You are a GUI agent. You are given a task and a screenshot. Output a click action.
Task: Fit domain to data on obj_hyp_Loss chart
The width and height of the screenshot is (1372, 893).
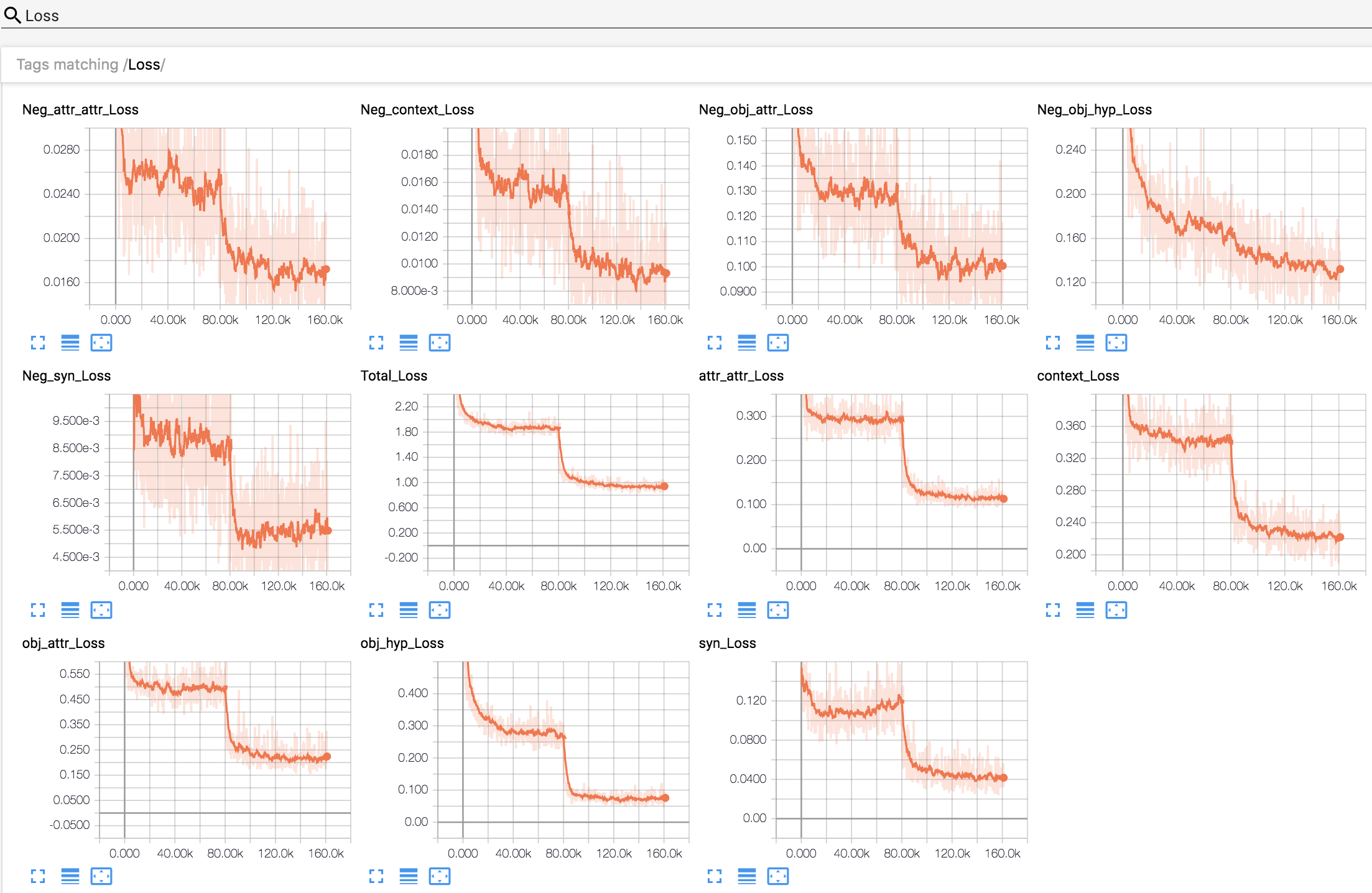point(439,876)
